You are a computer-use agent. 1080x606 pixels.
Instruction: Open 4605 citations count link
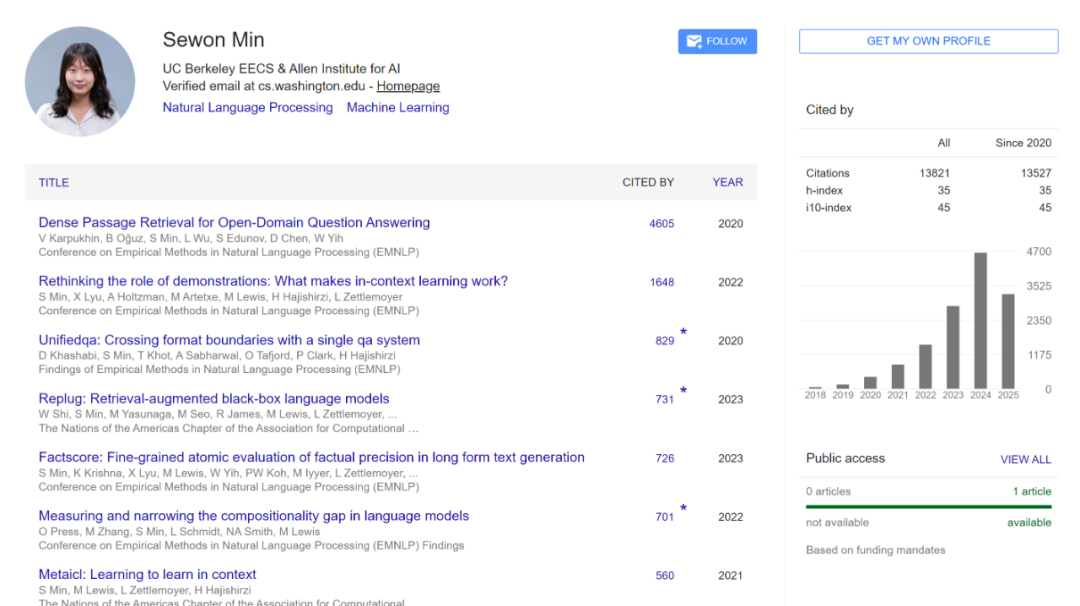pos(661,224)
